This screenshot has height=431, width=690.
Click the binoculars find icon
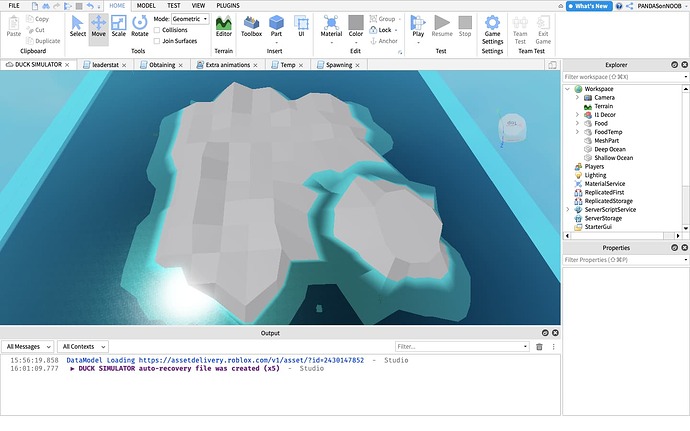click(45, 6)
